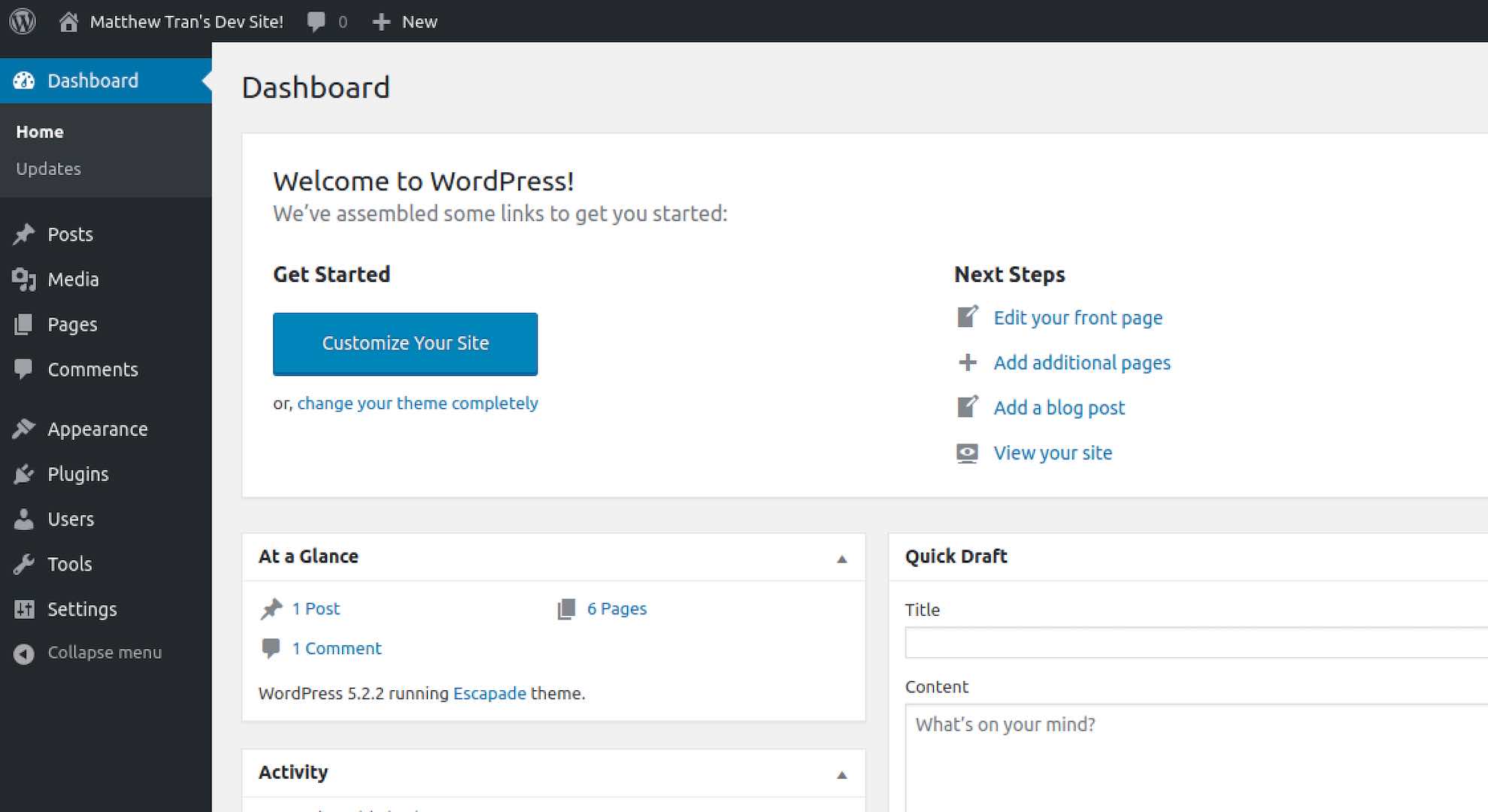
Task: Click the Quick Draft Title field
Action: (1196, 643)
